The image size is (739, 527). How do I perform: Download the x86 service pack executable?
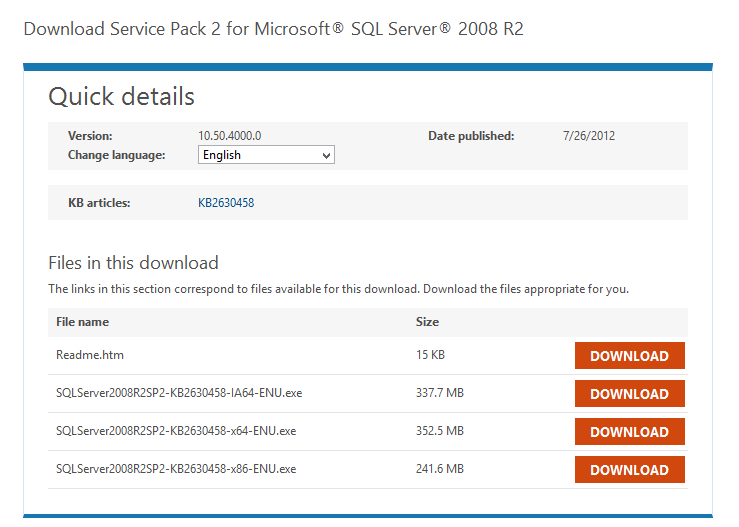click(x=629, y=470)
